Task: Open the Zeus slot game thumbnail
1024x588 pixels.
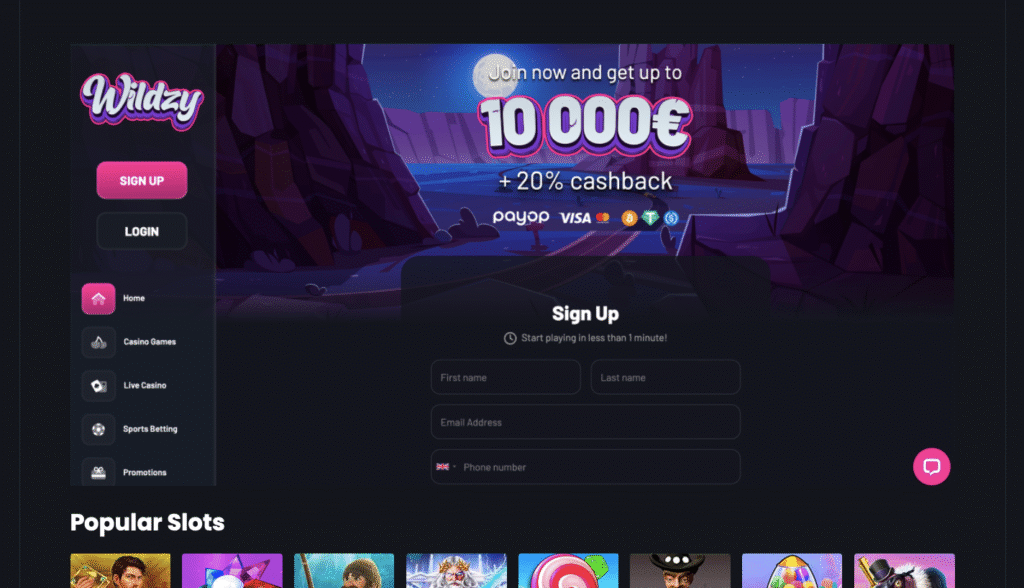Action: click(456, 570)
